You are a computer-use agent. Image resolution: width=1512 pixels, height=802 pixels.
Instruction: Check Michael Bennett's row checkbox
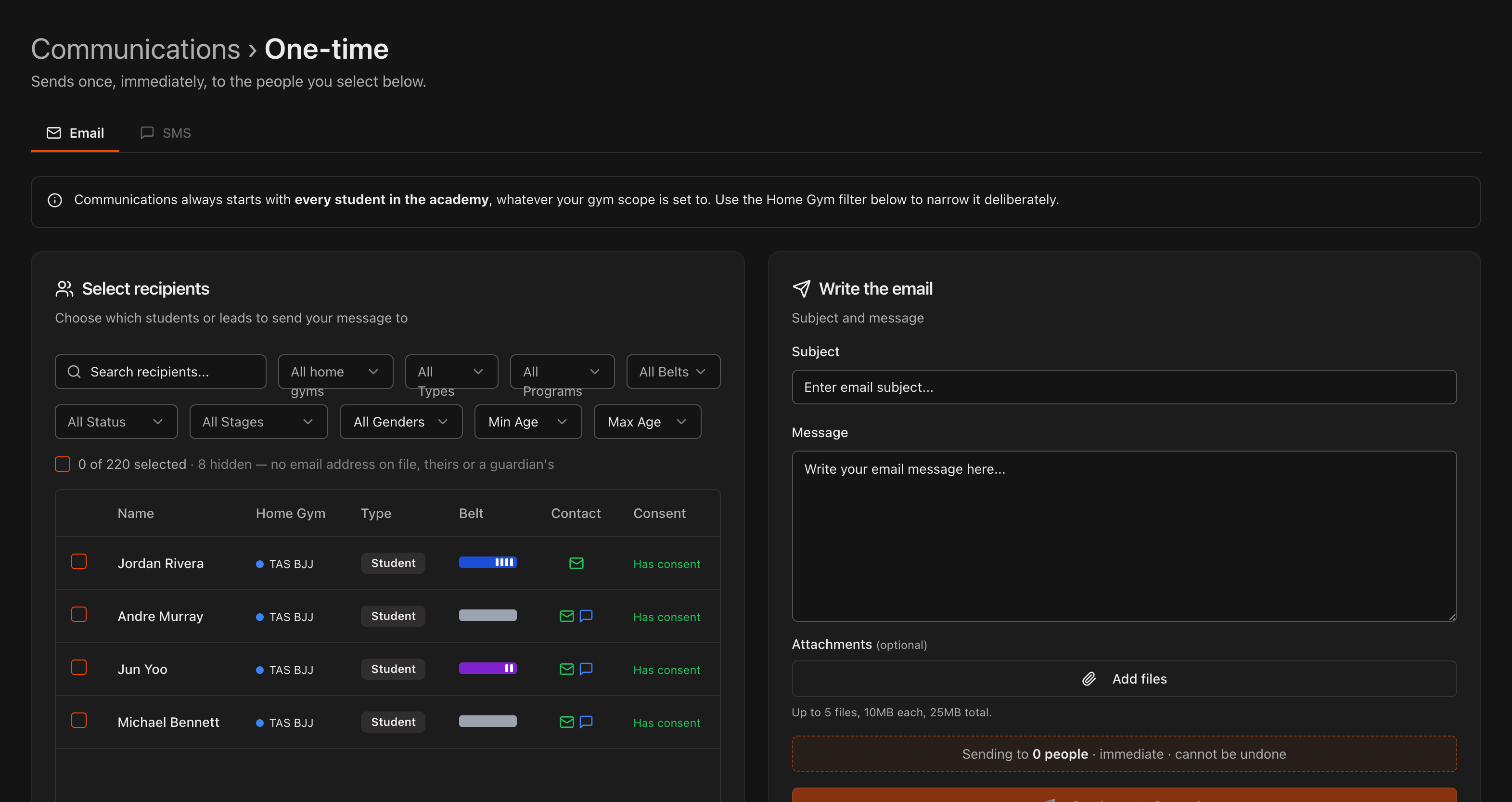click(x=78, y=720)
